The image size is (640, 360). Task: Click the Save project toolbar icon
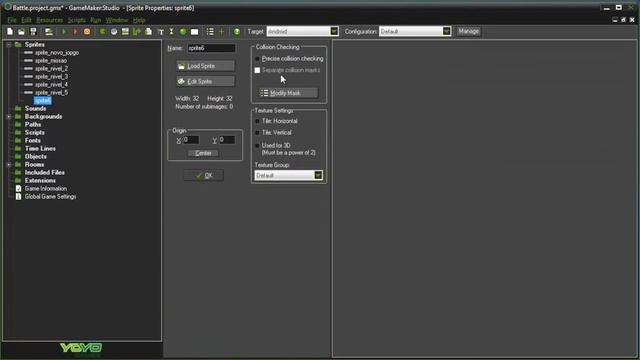(x=33, y=31)
